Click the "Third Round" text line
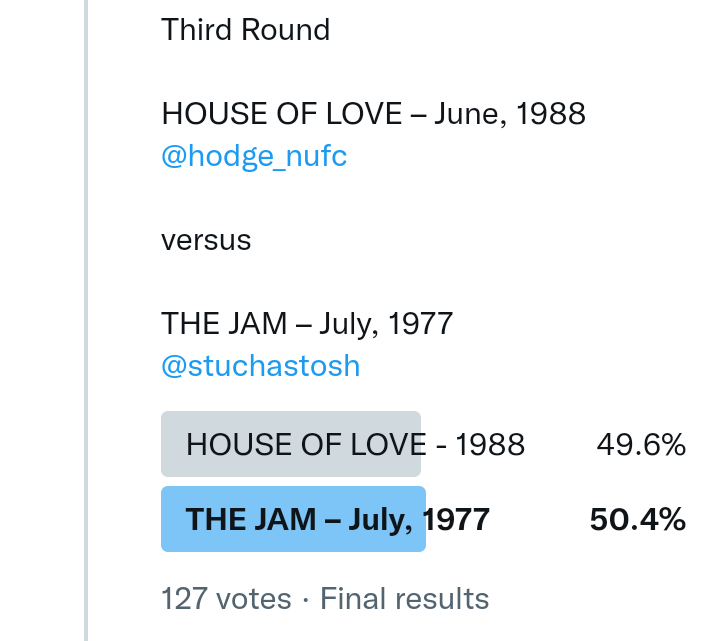Screen dimensions: 720x641 tap(245, 30)
